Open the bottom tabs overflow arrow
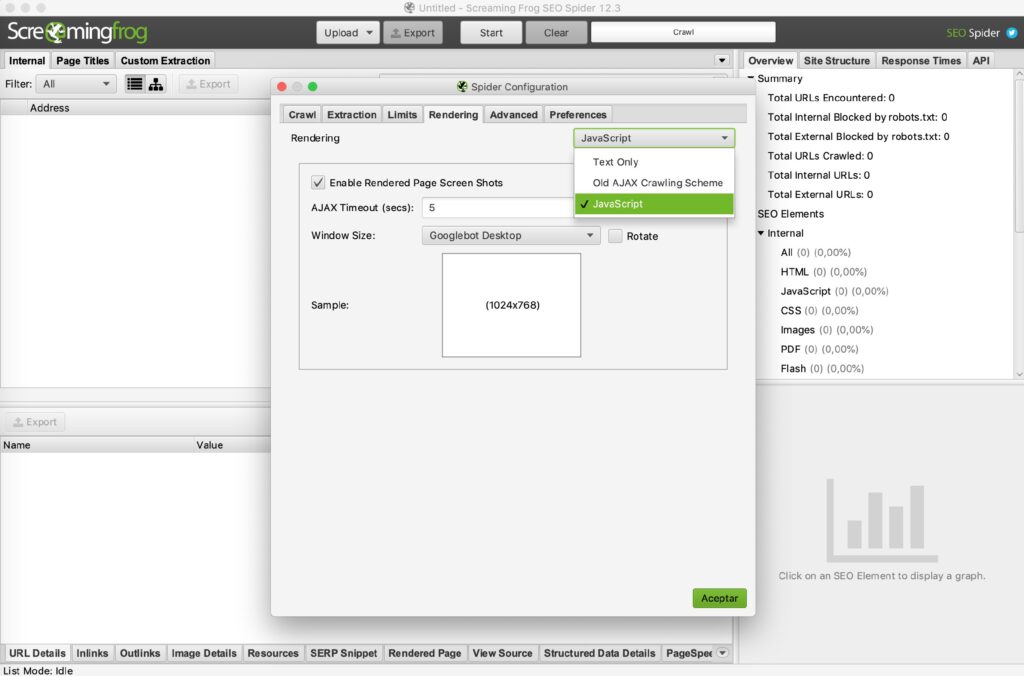The image size is (1024, 676). 722,652
